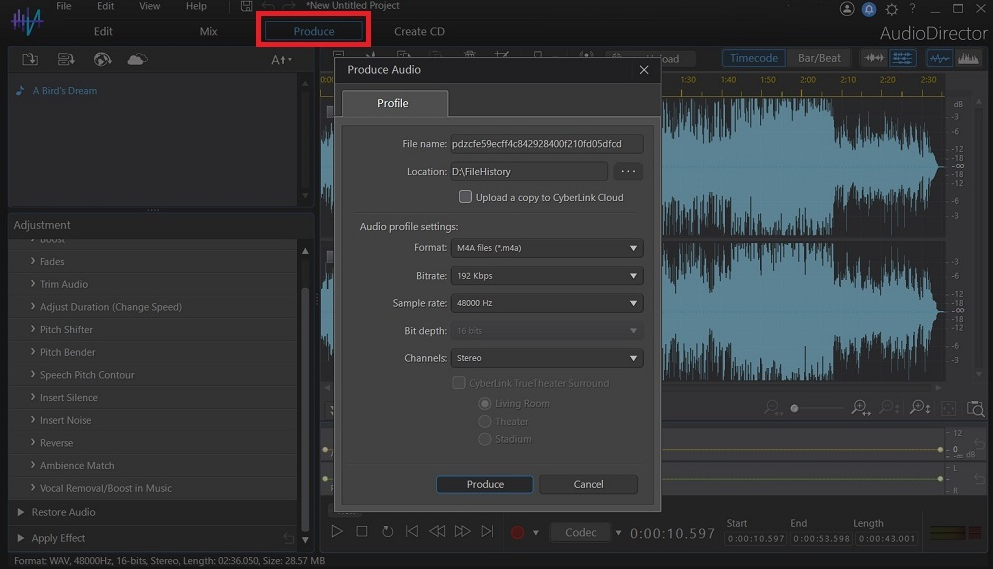The width and height of the screenshot is (993, 569).
Task: Open the Sample rate dropdown showing 48000 Hz
Action: pos(547,303)
